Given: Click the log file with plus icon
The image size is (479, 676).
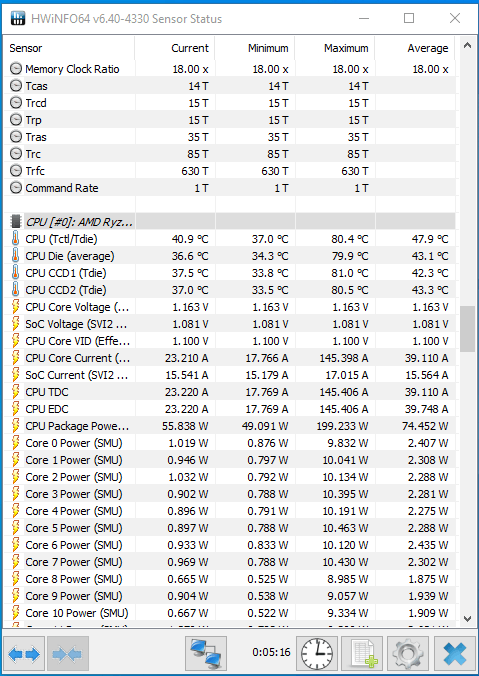Looking at the screenshot, I should (x=362, y=654).
